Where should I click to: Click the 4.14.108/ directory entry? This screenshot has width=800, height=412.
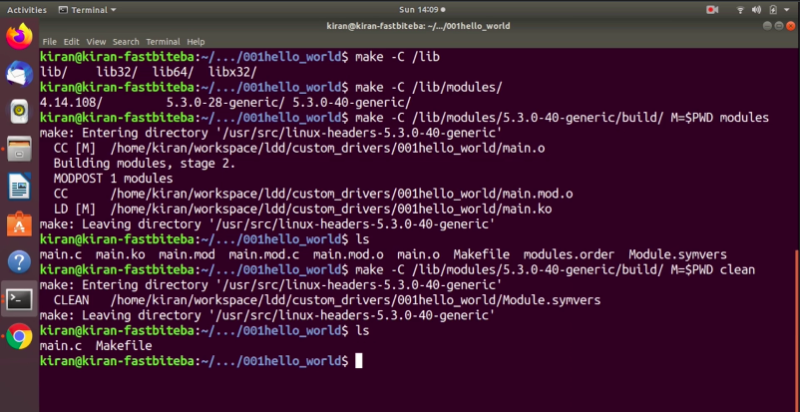pyautogui.click(x=71, y=102)
